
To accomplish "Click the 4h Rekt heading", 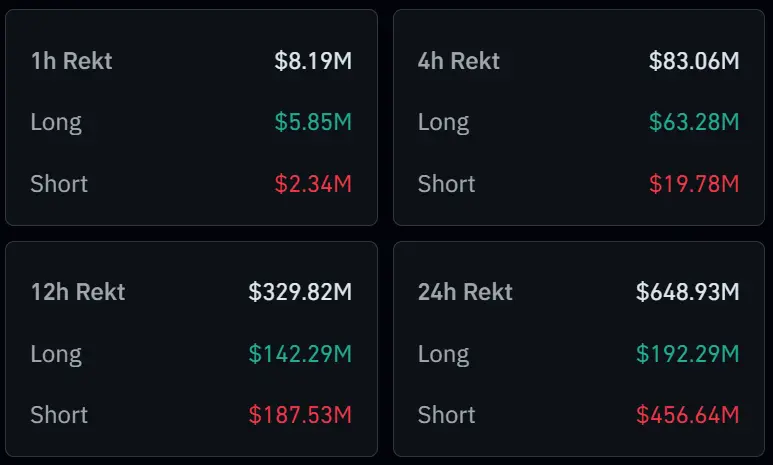I will tap(459, 61).
